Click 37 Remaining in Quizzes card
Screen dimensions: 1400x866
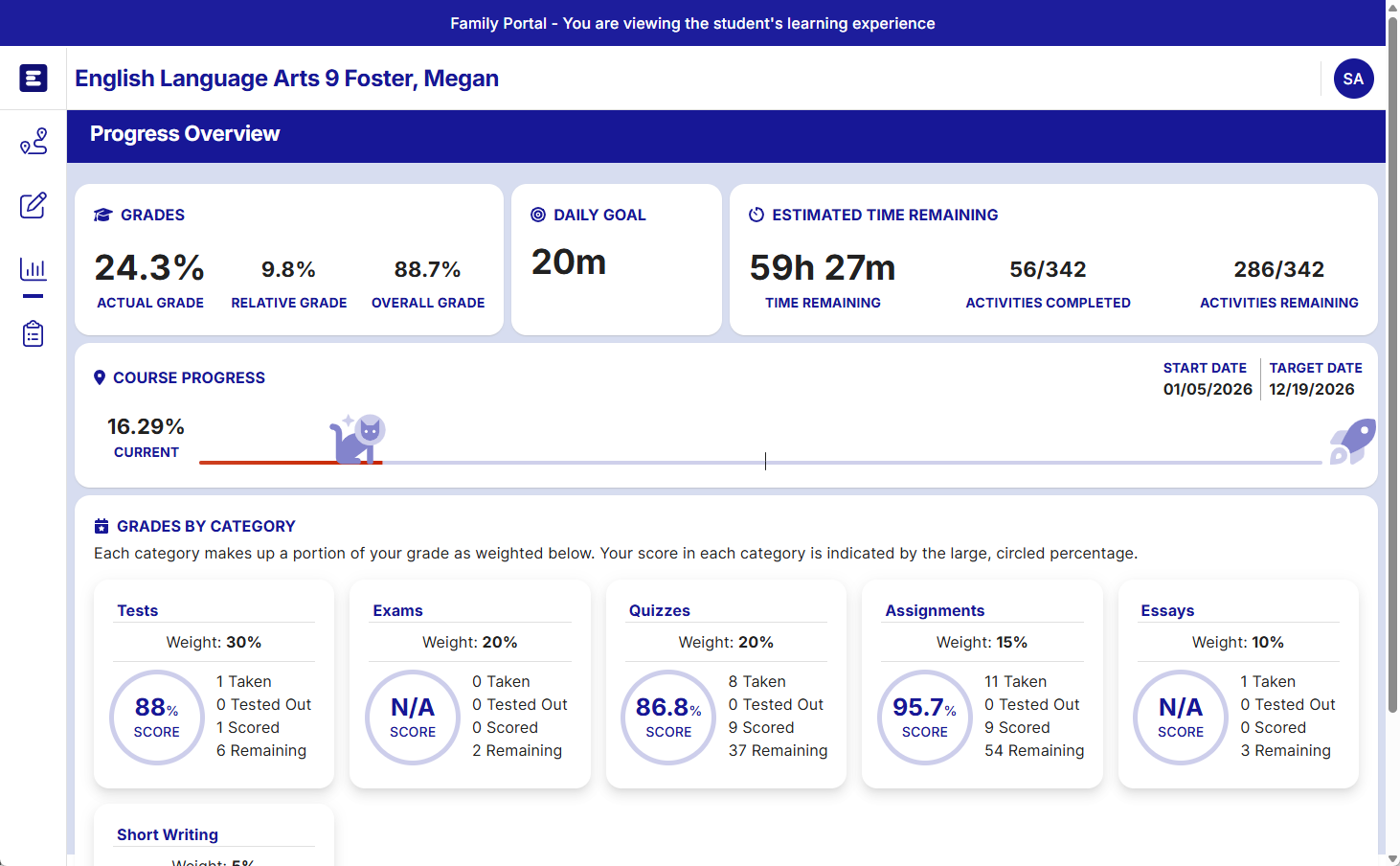[778, 750]
